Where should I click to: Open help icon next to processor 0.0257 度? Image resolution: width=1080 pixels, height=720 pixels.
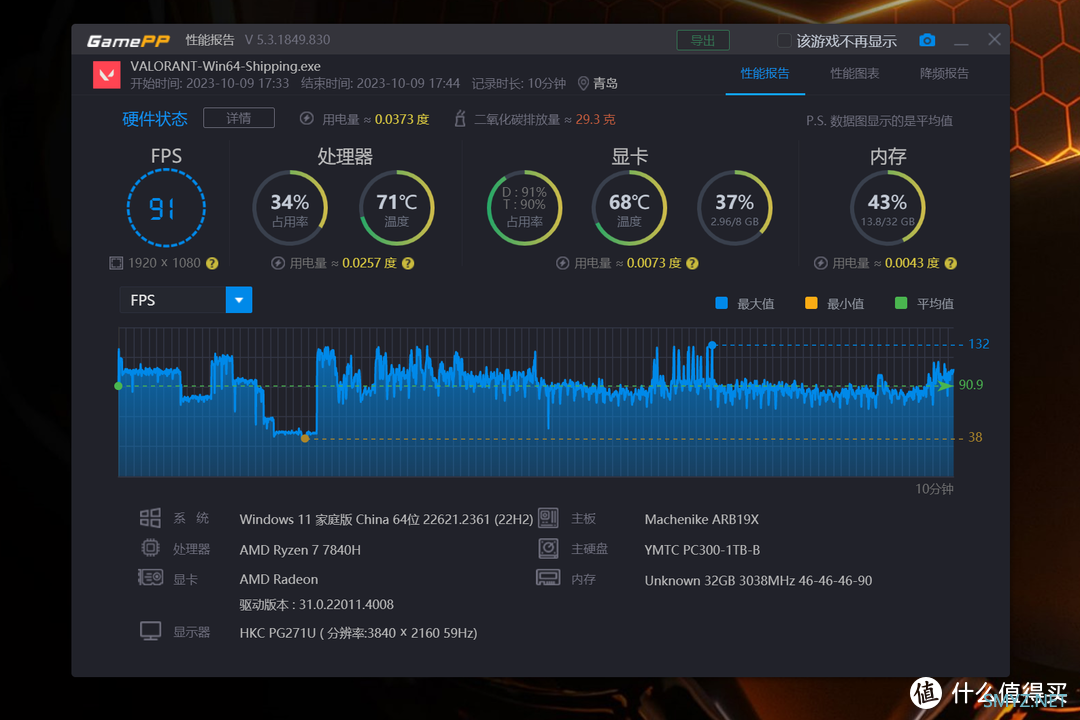click(408, 263)
